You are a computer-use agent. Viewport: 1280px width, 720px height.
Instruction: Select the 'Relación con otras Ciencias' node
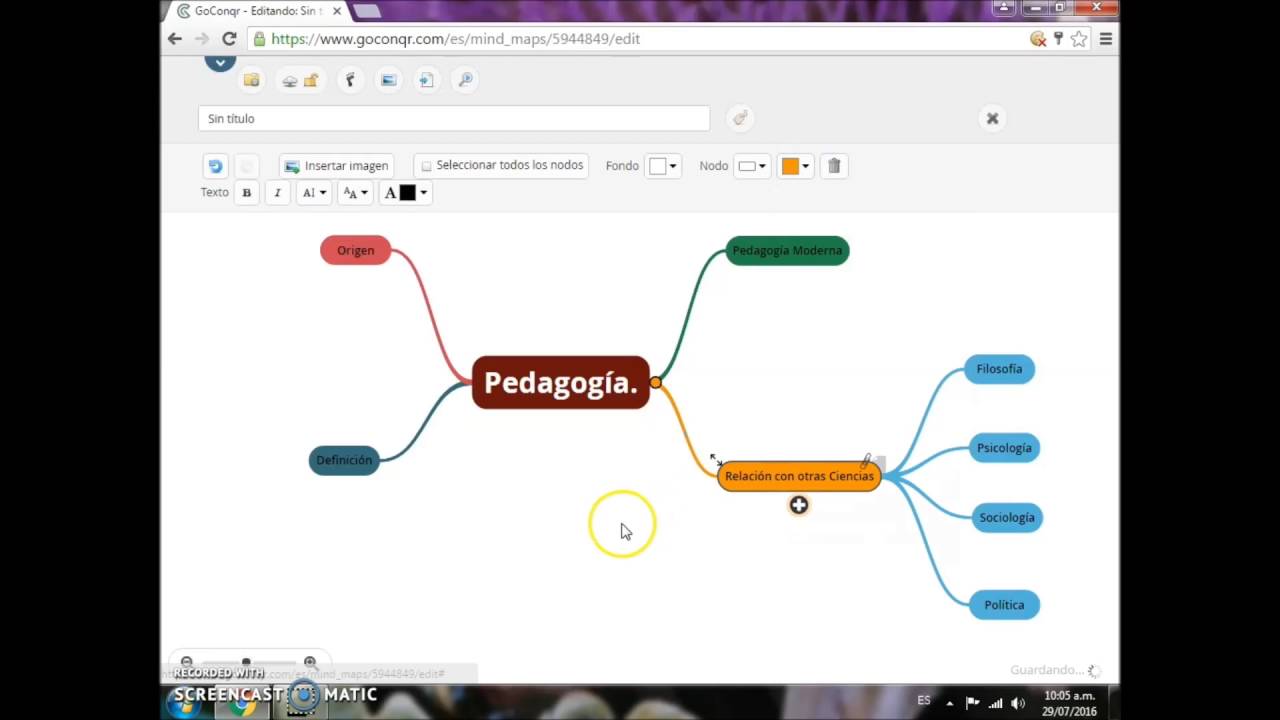click(799, 476)
